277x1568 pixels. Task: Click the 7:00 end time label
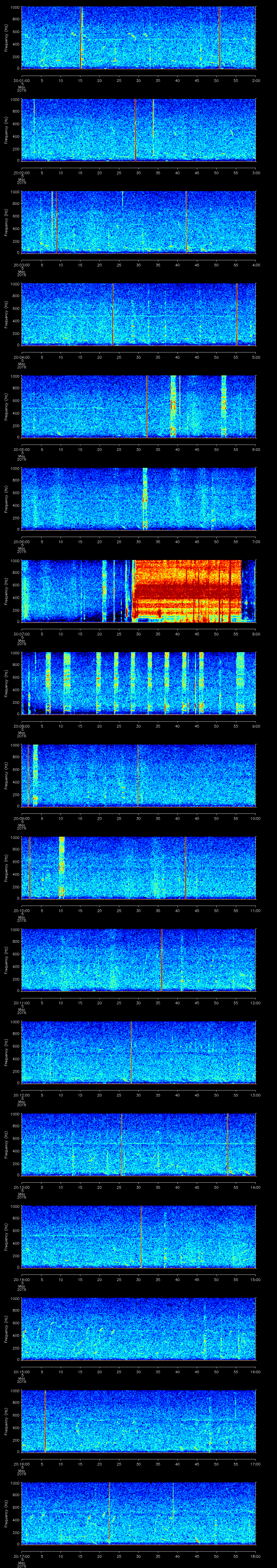256,542
